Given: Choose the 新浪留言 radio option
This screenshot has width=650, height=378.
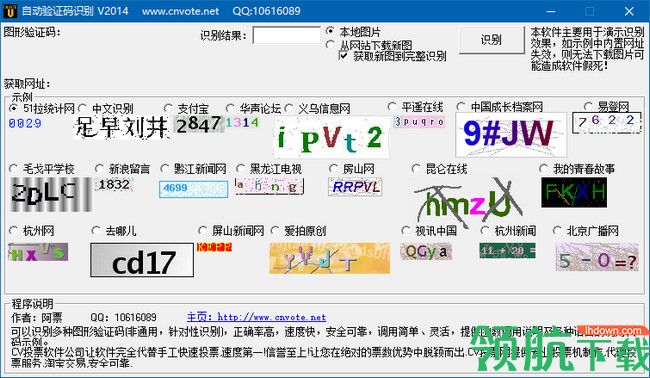Looking at the screenshot, I should point(99,169).
